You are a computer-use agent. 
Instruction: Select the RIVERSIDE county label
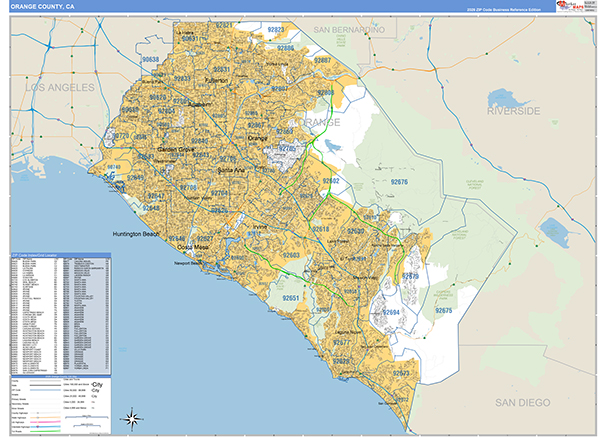513,110
